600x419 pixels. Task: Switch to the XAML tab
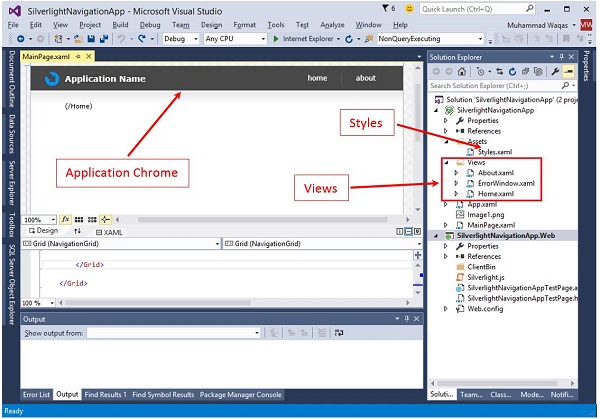[109, 232]
